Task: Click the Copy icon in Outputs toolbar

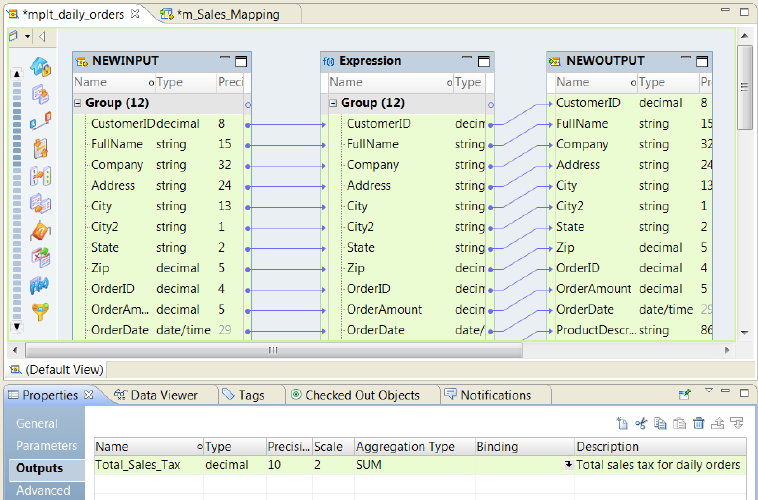Action: 660,424
